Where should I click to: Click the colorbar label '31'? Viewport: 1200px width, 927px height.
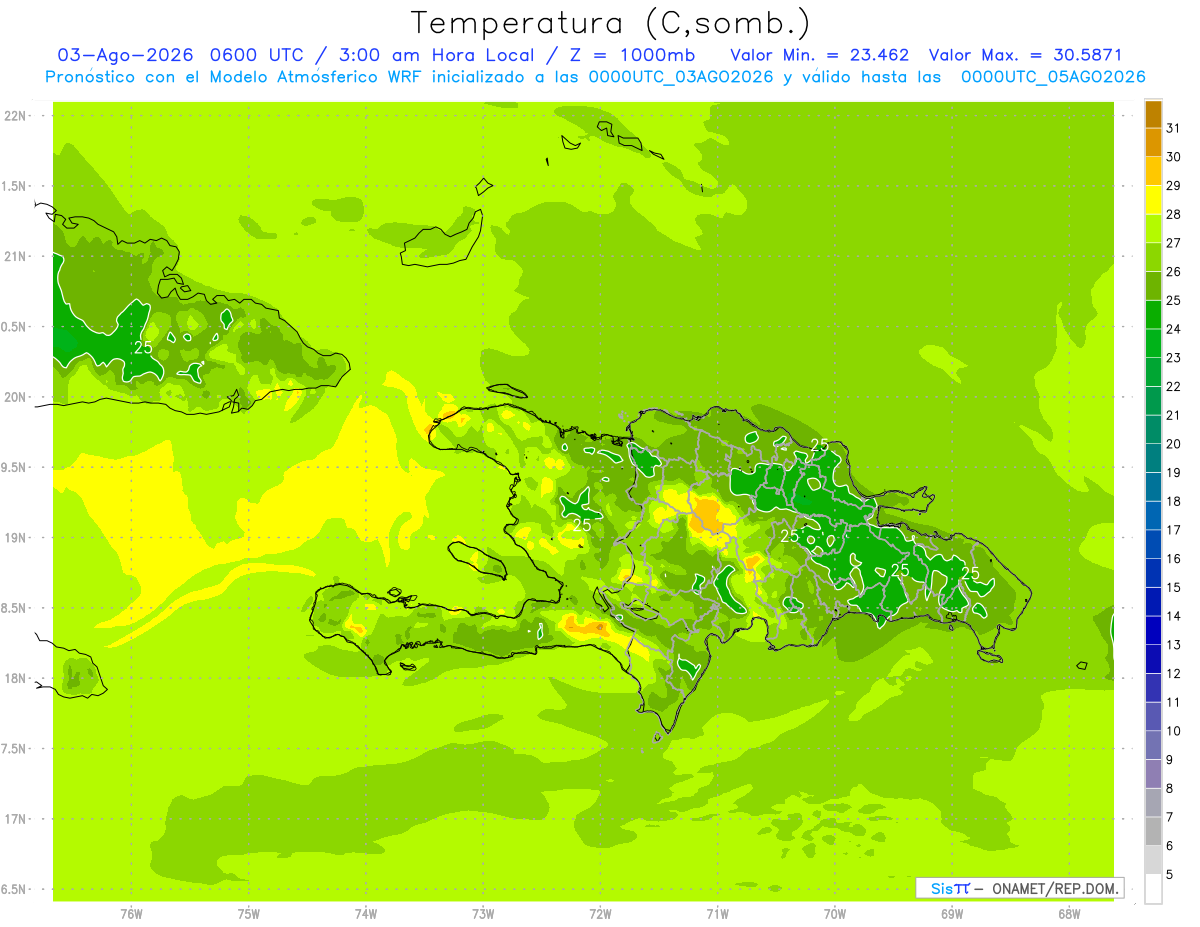(x=1174, y=128)
